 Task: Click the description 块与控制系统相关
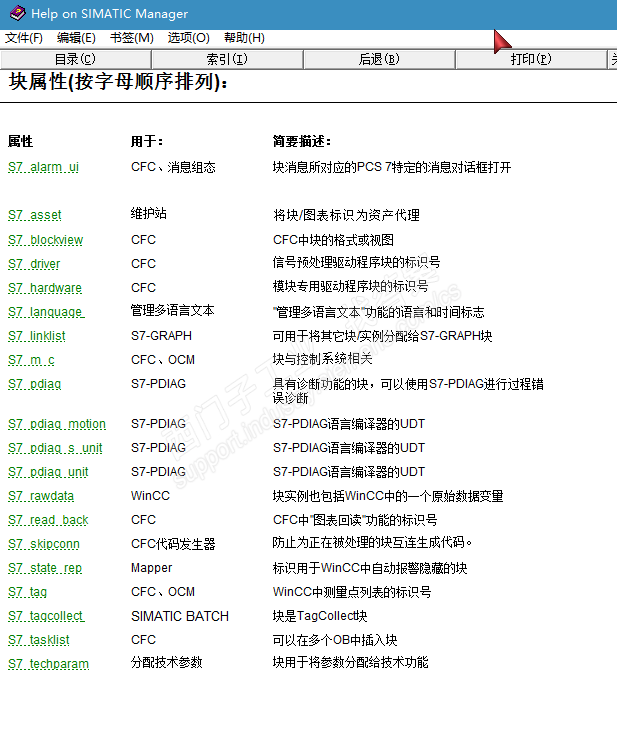point(322,359)
